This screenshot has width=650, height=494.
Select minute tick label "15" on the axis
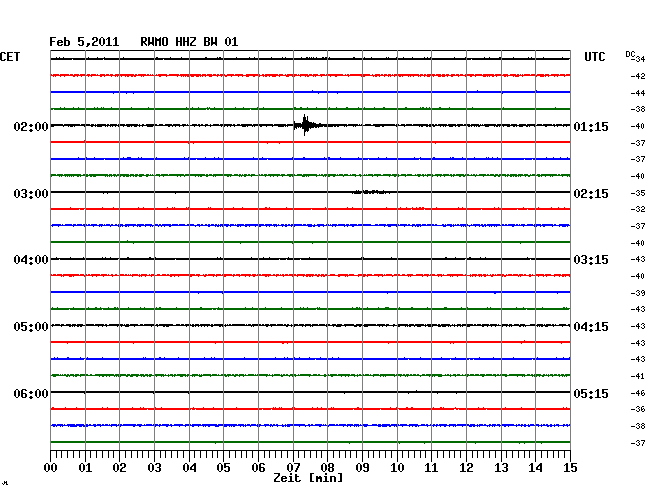(x=570, y=468)
